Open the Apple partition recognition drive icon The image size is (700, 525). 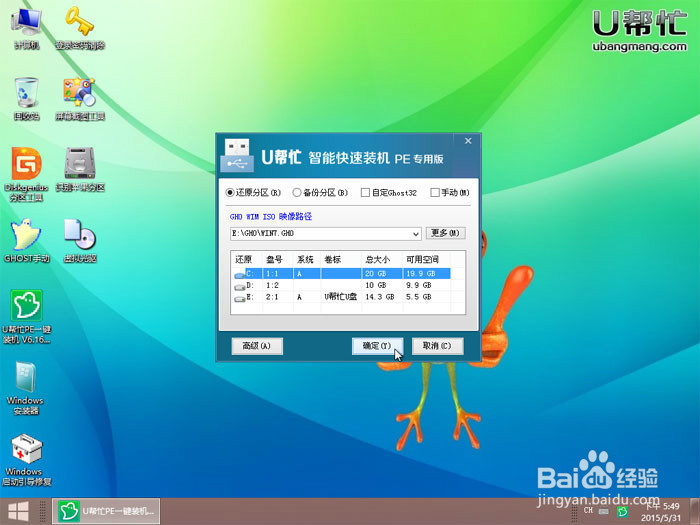[x=80, y=170]
